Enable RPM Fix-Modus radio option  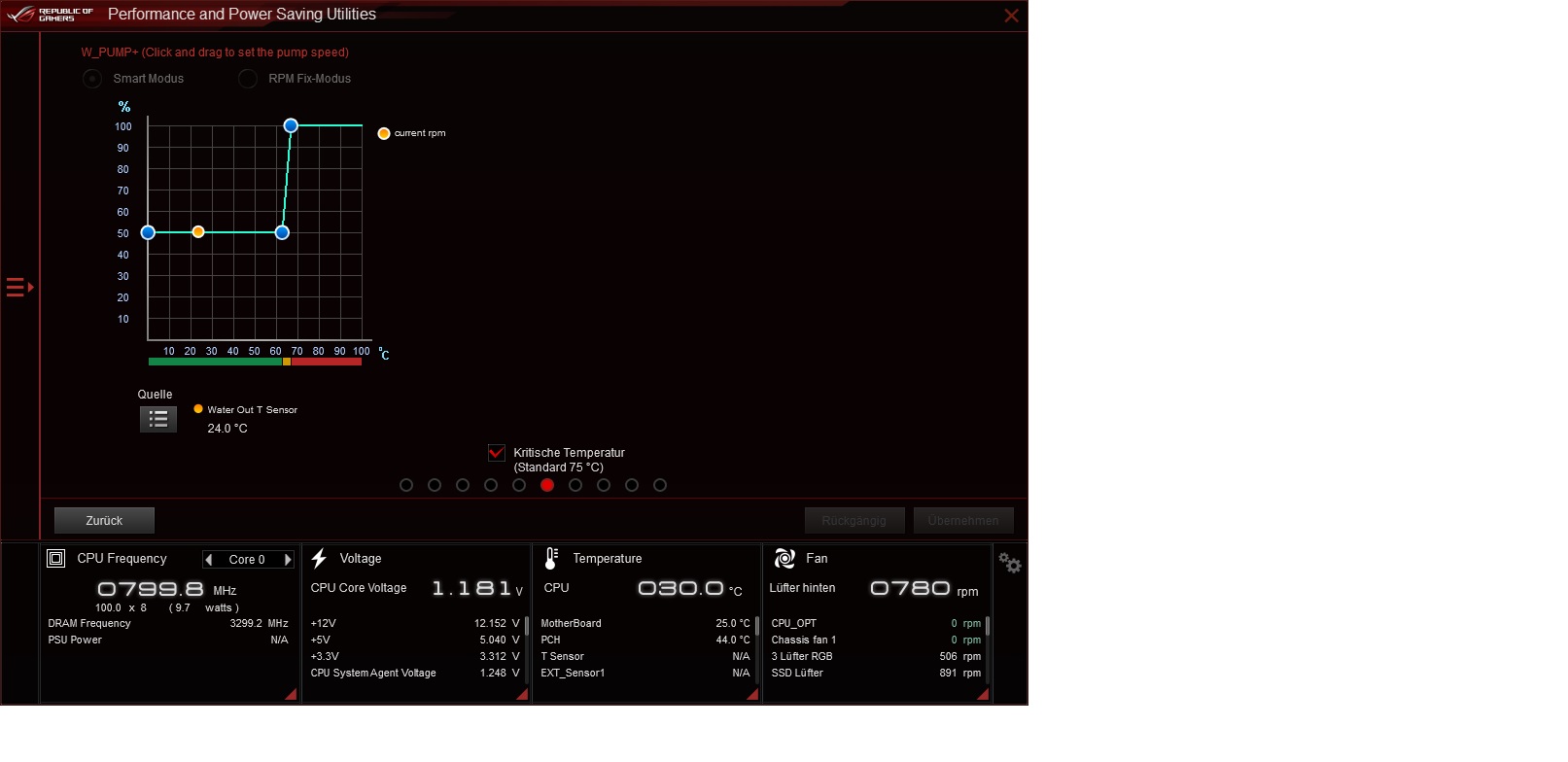tap(248, 79)
